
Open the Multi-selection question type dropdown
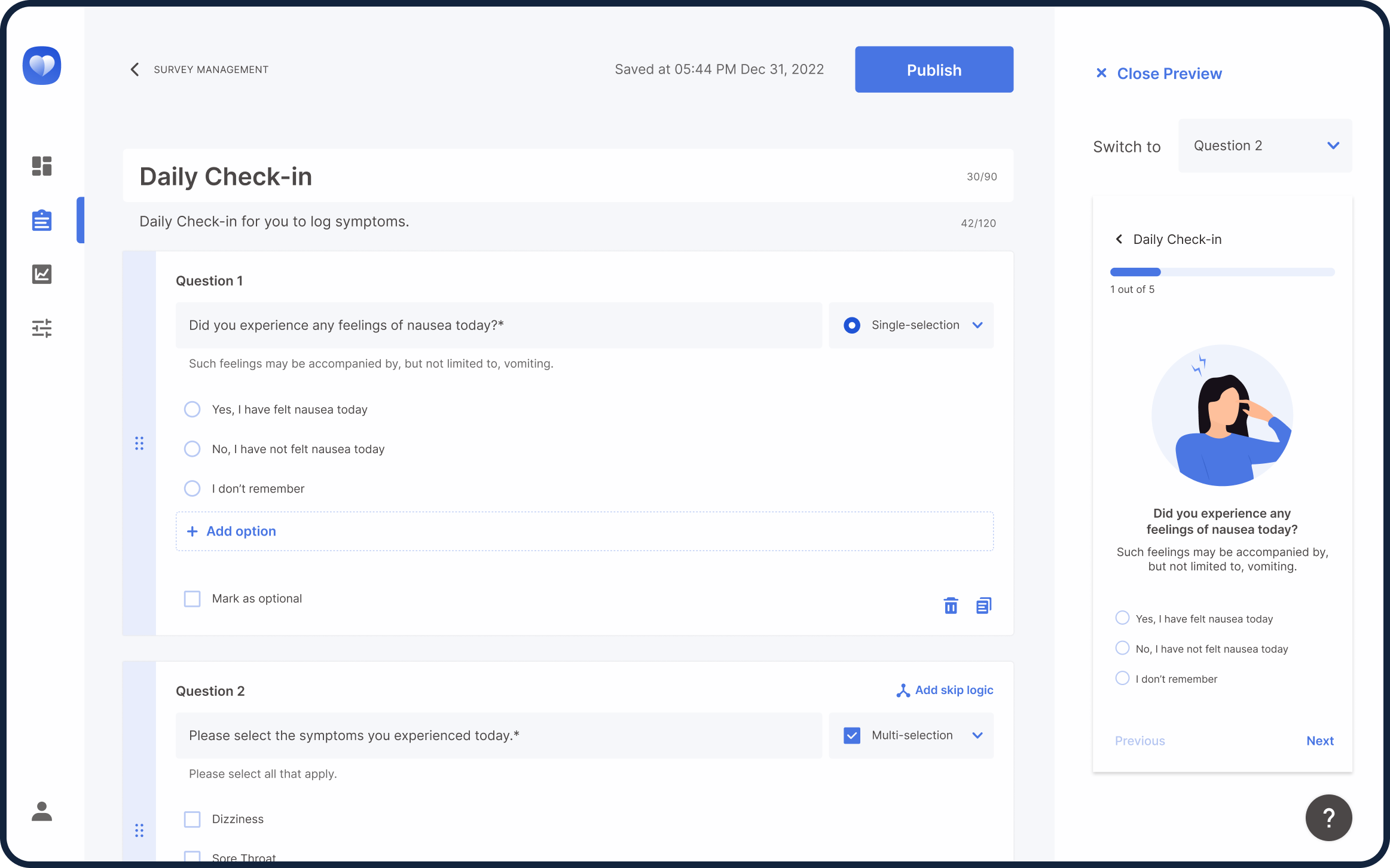click(x=911, y=735)
